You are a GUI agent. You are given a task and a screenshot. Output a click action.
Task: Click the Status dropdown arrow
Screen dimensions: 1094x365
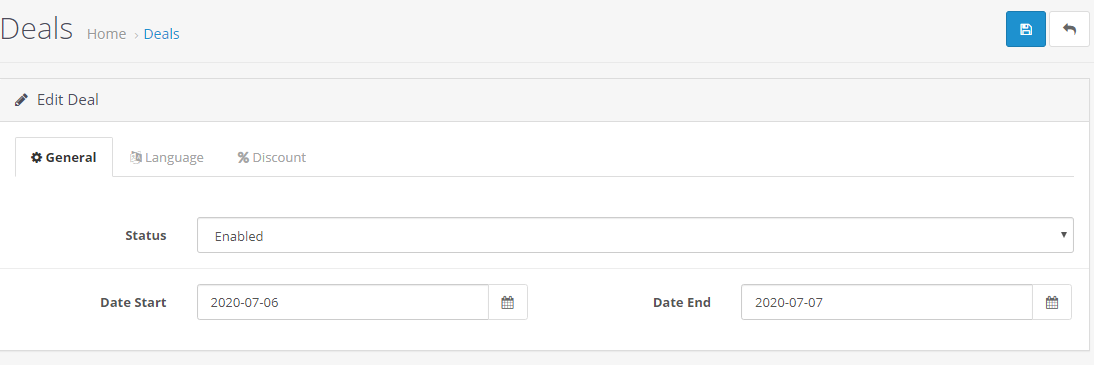[1063, 235]
